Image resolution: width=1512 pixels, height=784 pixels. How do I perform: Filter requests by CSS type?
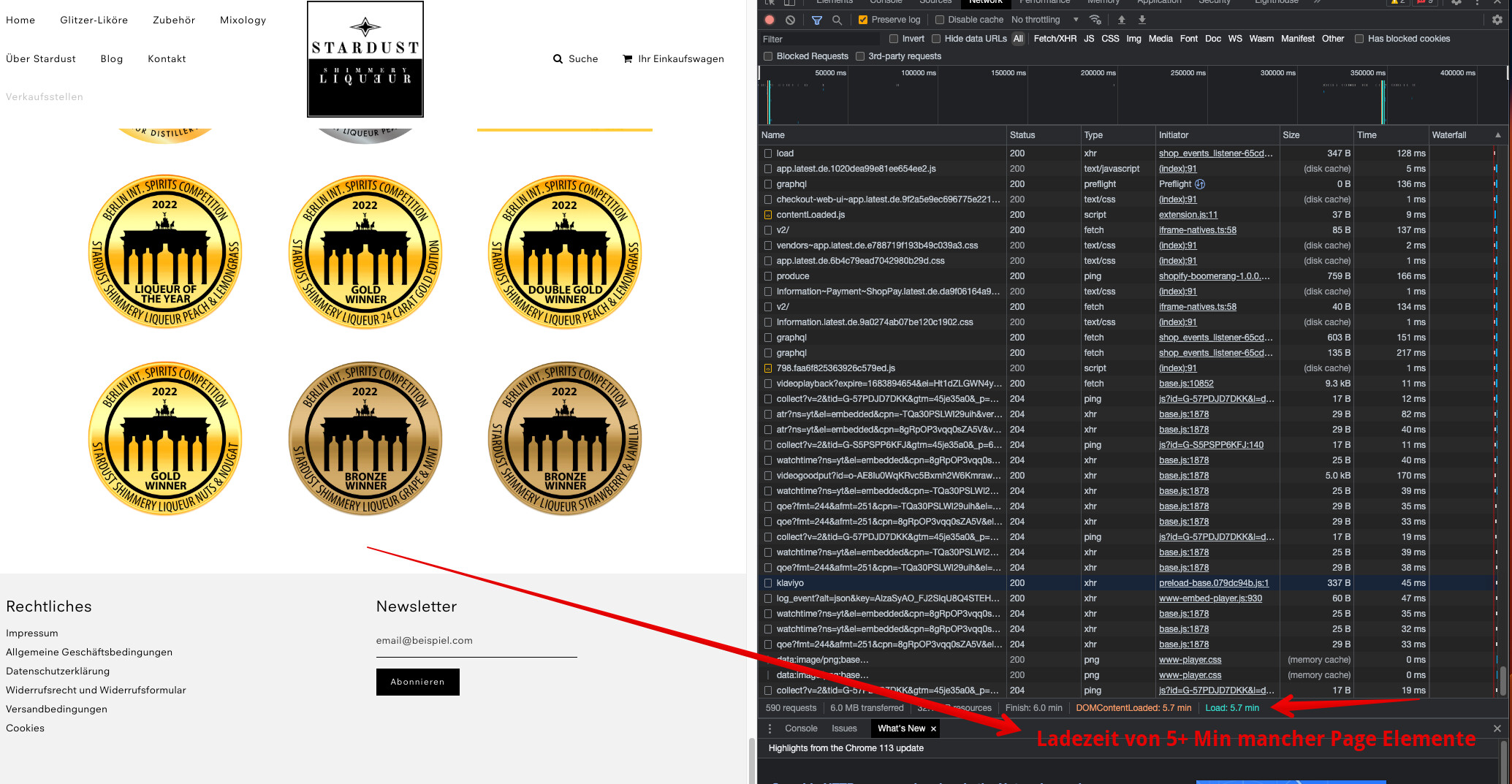pyautogui.click(x=1110, y=39)
